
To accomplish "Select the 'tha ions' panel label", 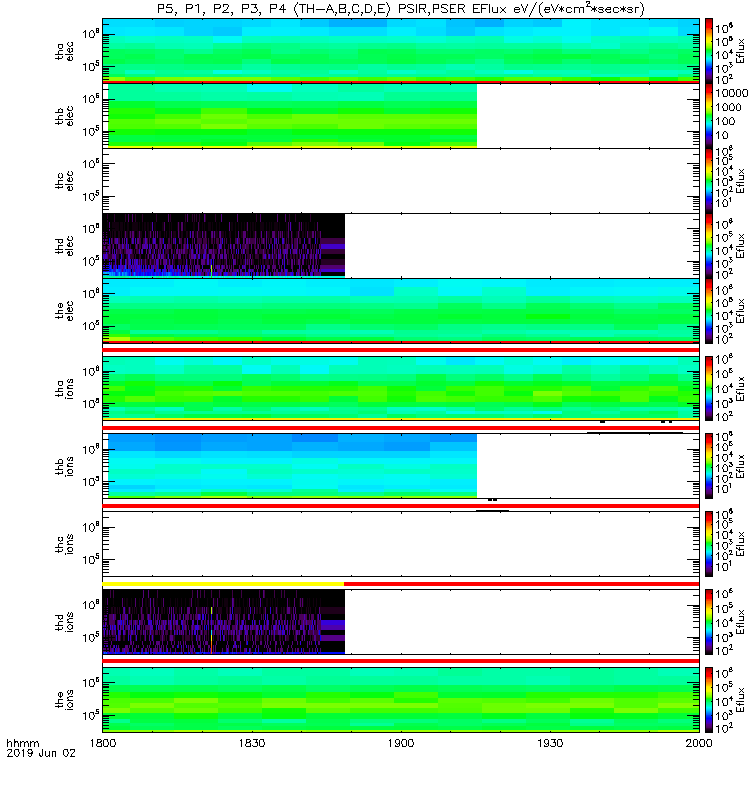I will [x=65, y=388].
